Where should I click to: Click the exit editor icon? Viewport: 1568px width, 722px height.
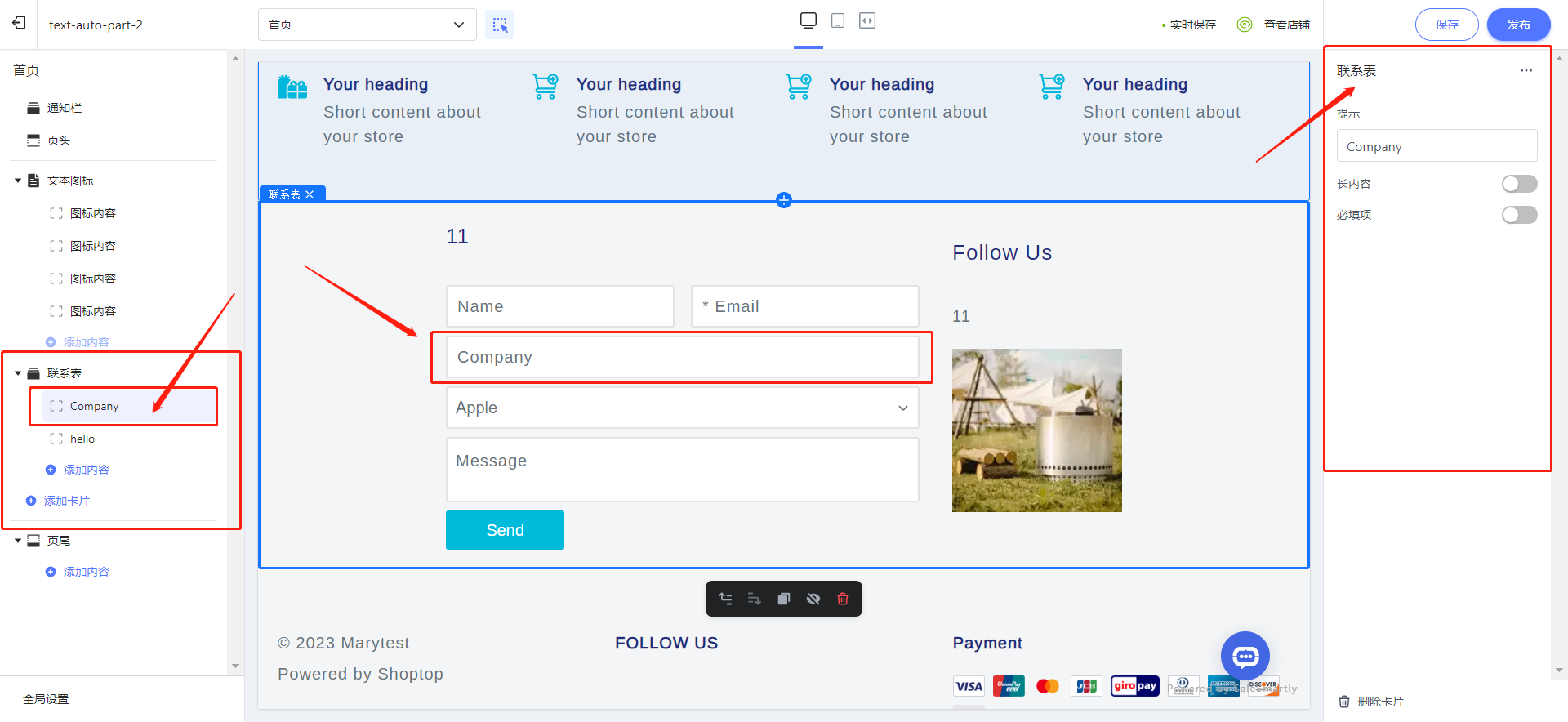(19, 23)
